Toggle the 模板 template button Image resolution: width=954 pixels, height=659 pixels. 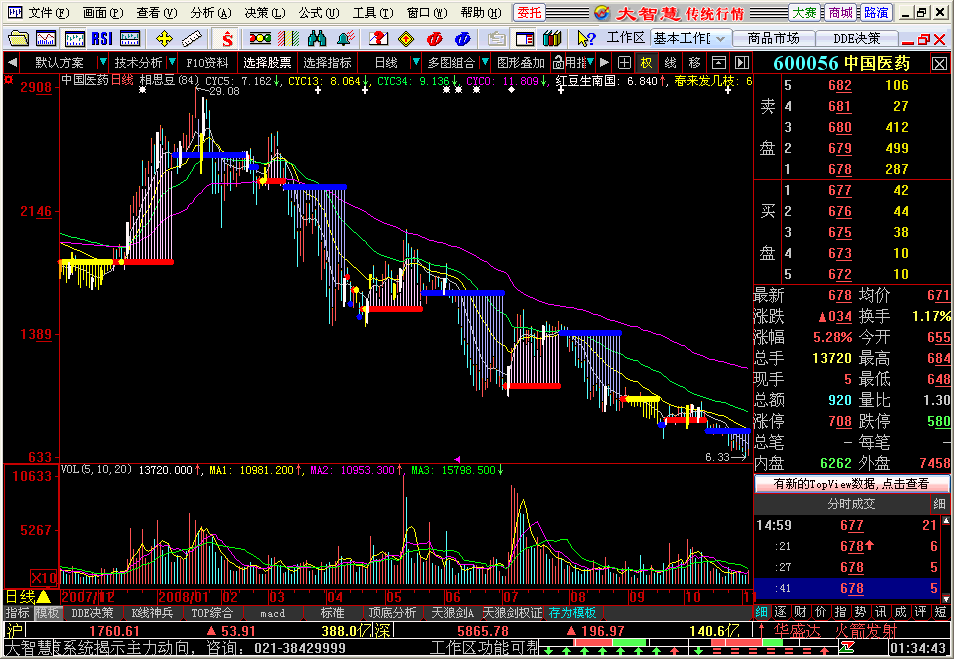pos(46,613)
